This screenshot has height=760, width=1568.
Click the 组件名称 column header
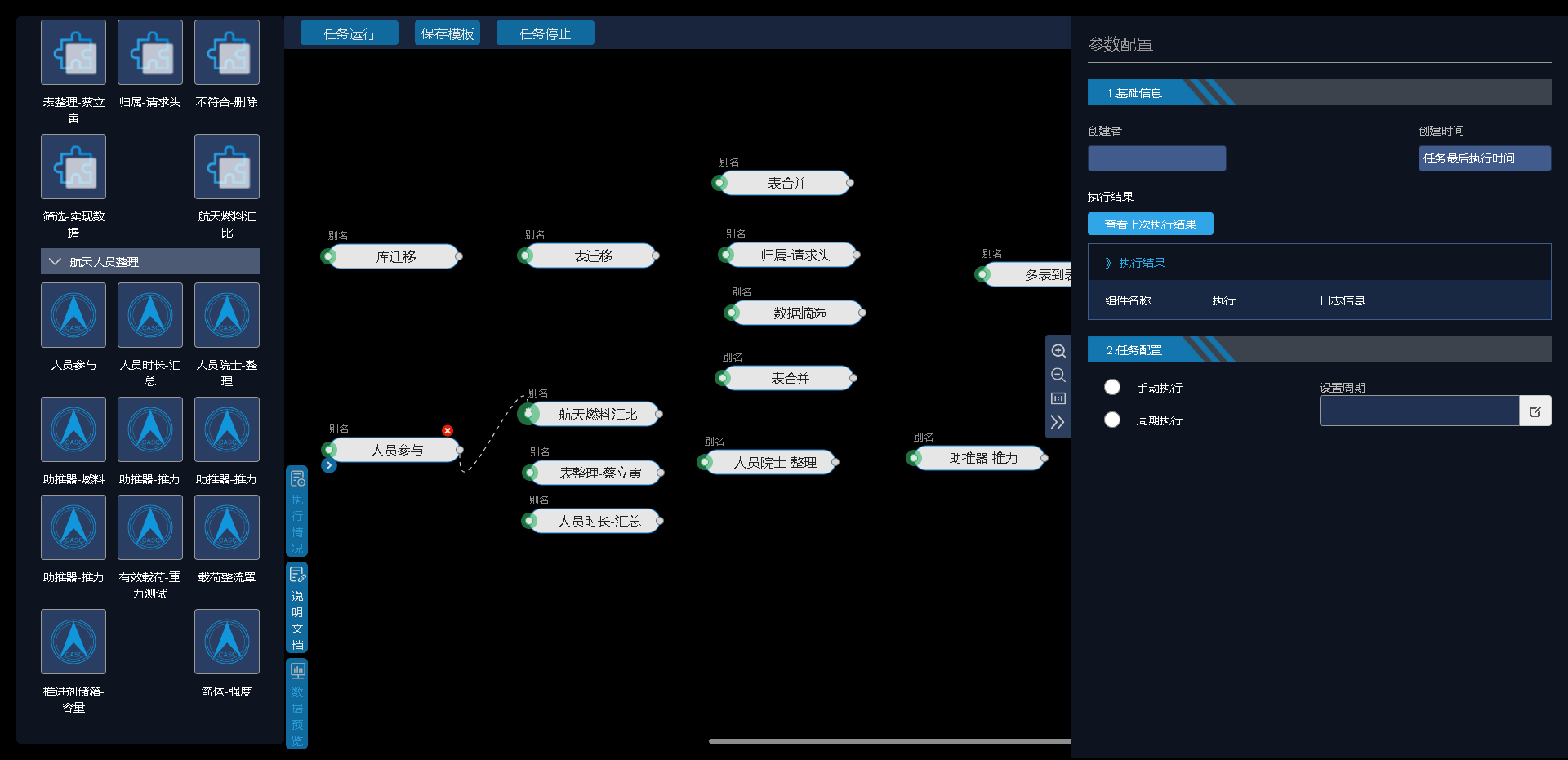(1128, 300)
